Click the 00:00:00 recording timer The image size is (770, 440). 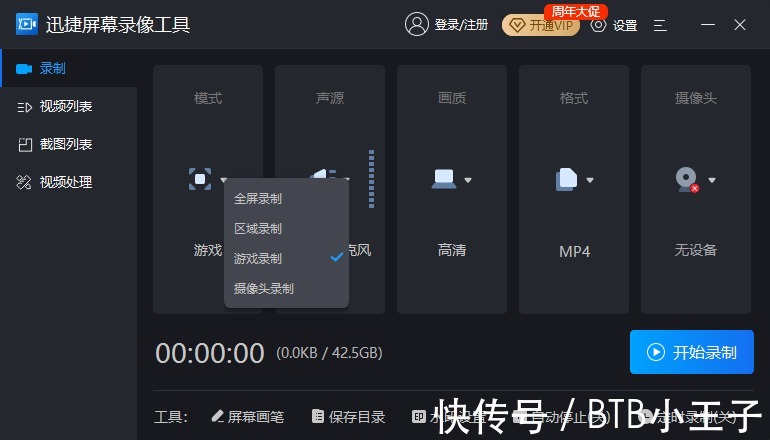point(210,353)
